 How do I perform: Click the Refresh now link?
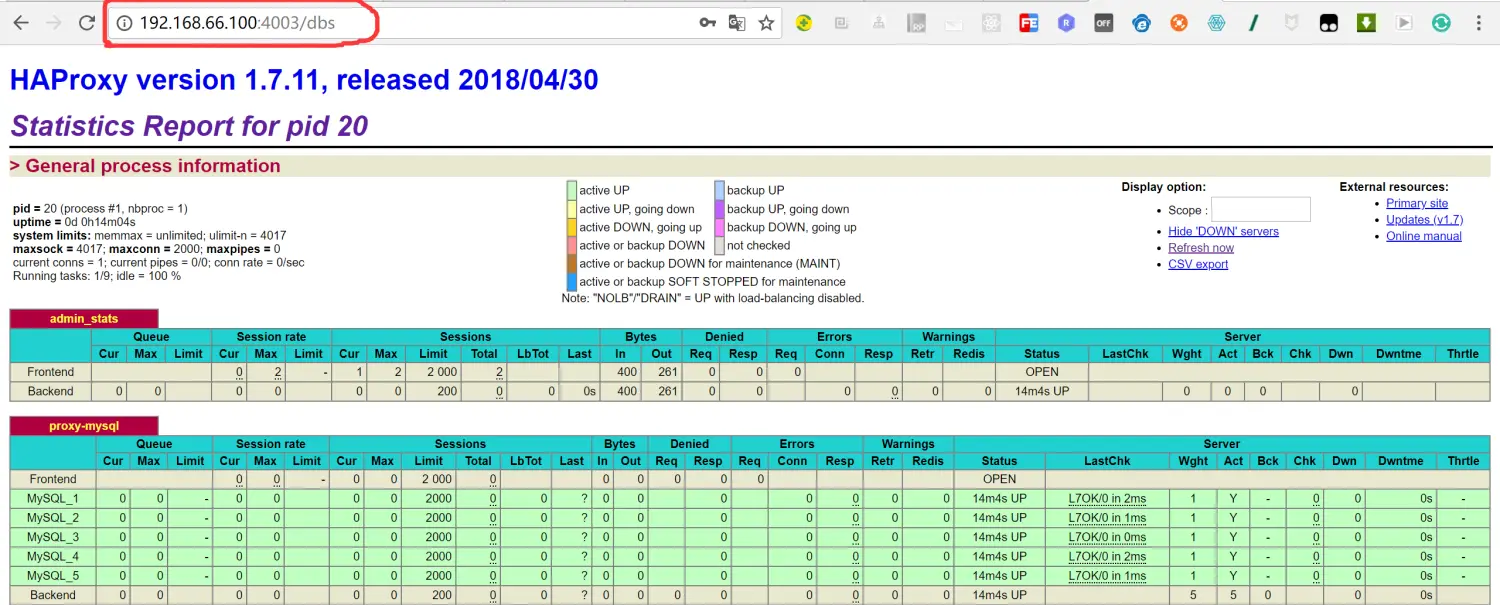pos(1201,248)
